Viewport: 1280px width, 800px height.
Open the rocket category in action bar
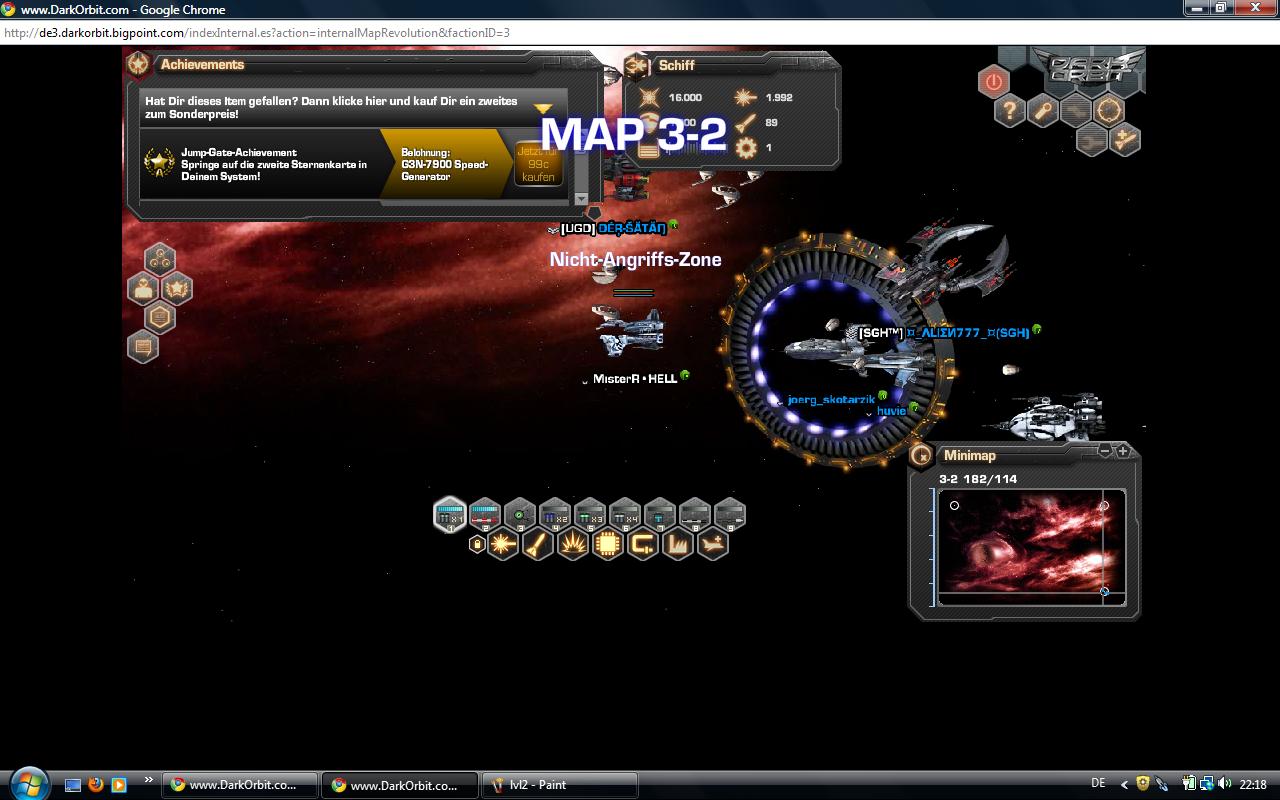tap(538, 544)
